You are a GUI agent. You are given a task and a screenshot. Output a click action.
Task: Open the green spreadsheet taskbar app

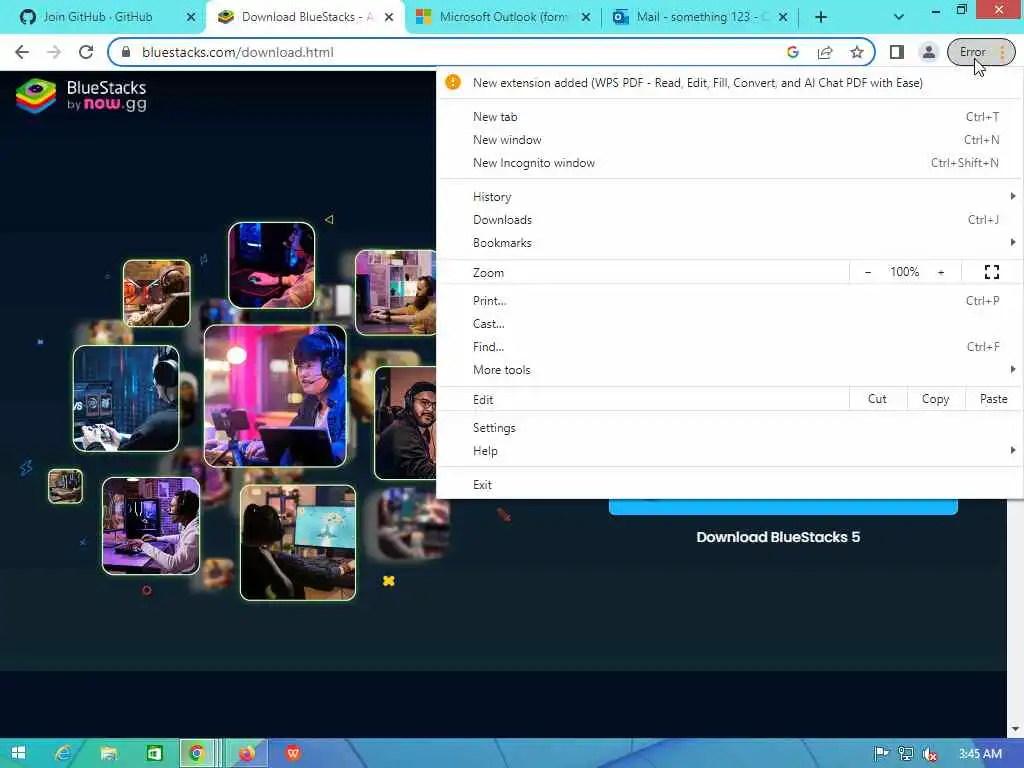[154, 753]
